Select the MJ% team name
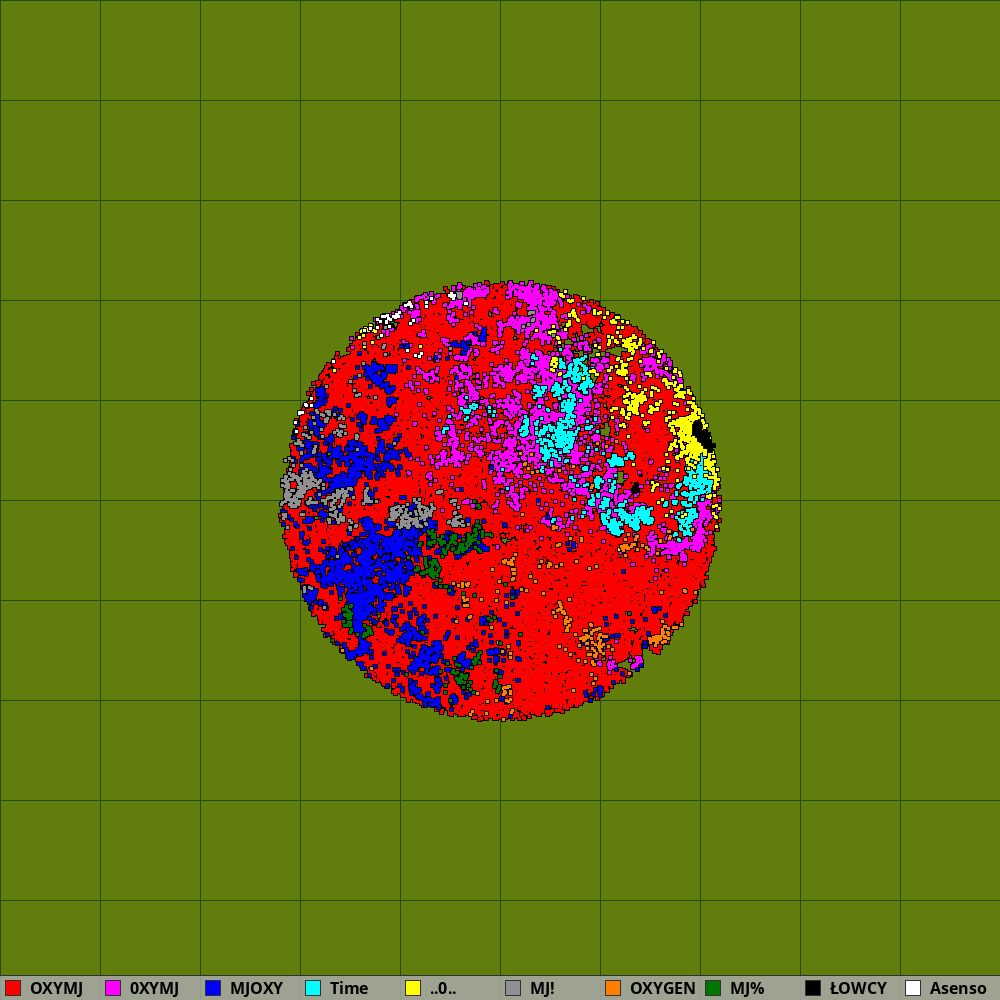The height and width of the screenshot is (1000, 1000). [x=747, y=988]
